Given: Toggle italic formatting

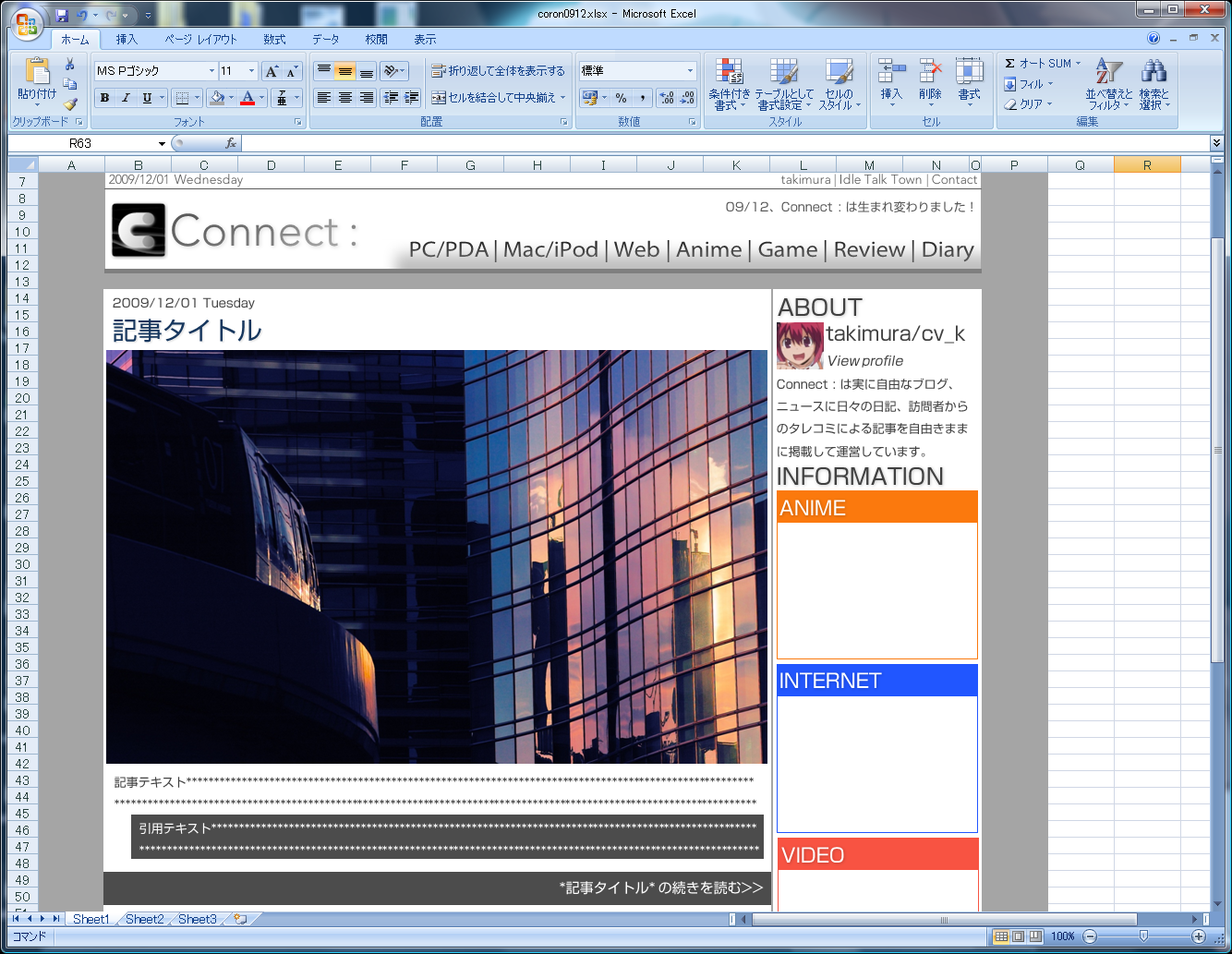Looking at the screenshot, I should tap(126, 98).
